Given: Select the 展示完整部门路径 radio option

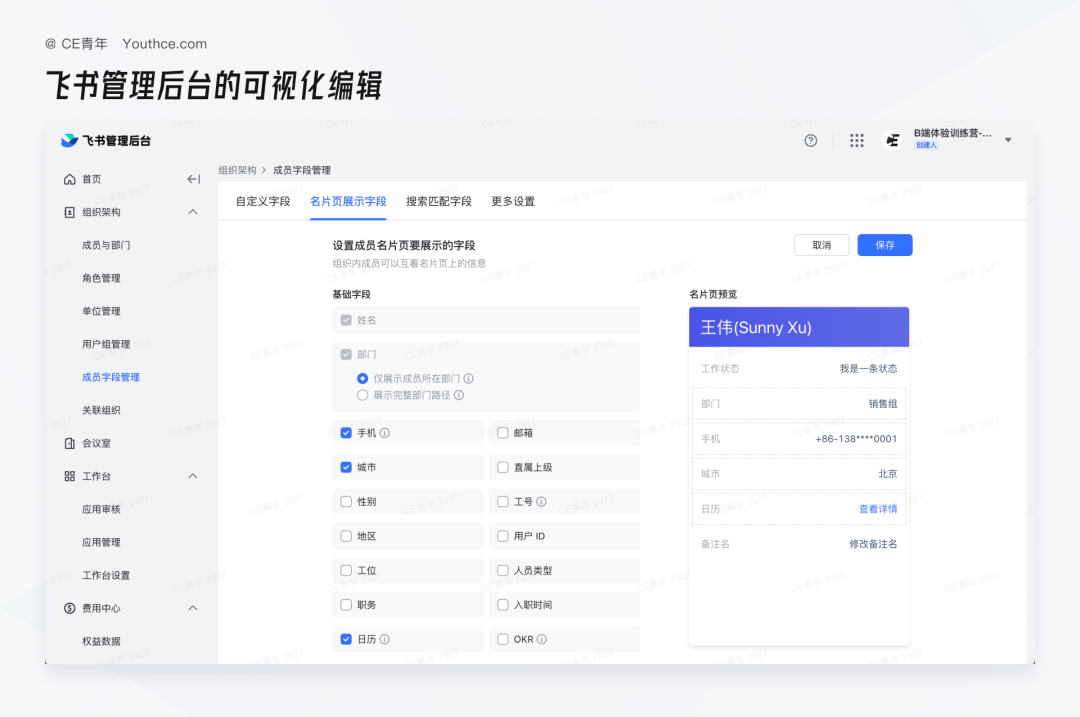Looking at the screenshot, I should pos(362,395).
